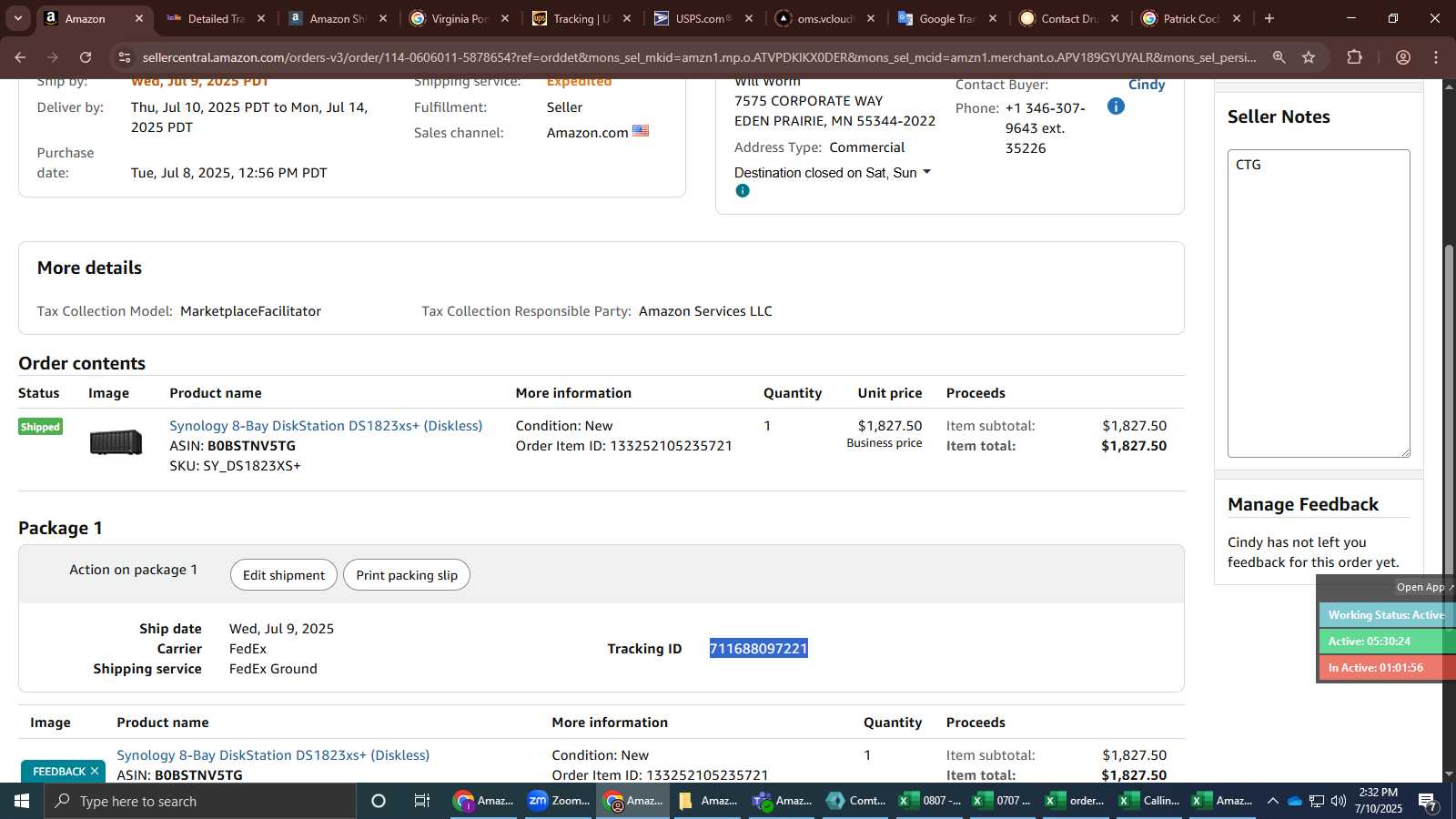Open the browser Extensions puzzle icon
Image resolution: width=1456 pixels, height=819 pixels.
tap(1354, 57)
